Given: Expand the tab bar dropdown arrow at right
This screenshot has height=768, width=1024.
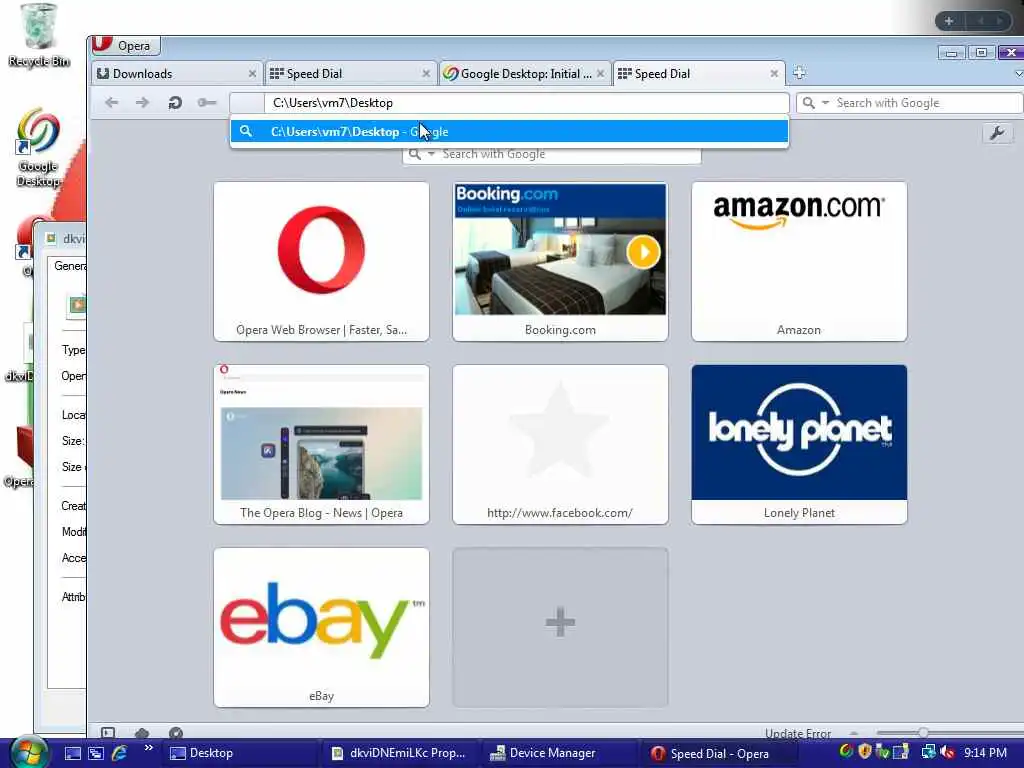Looking at the screenshot, I should (1018, 74).
